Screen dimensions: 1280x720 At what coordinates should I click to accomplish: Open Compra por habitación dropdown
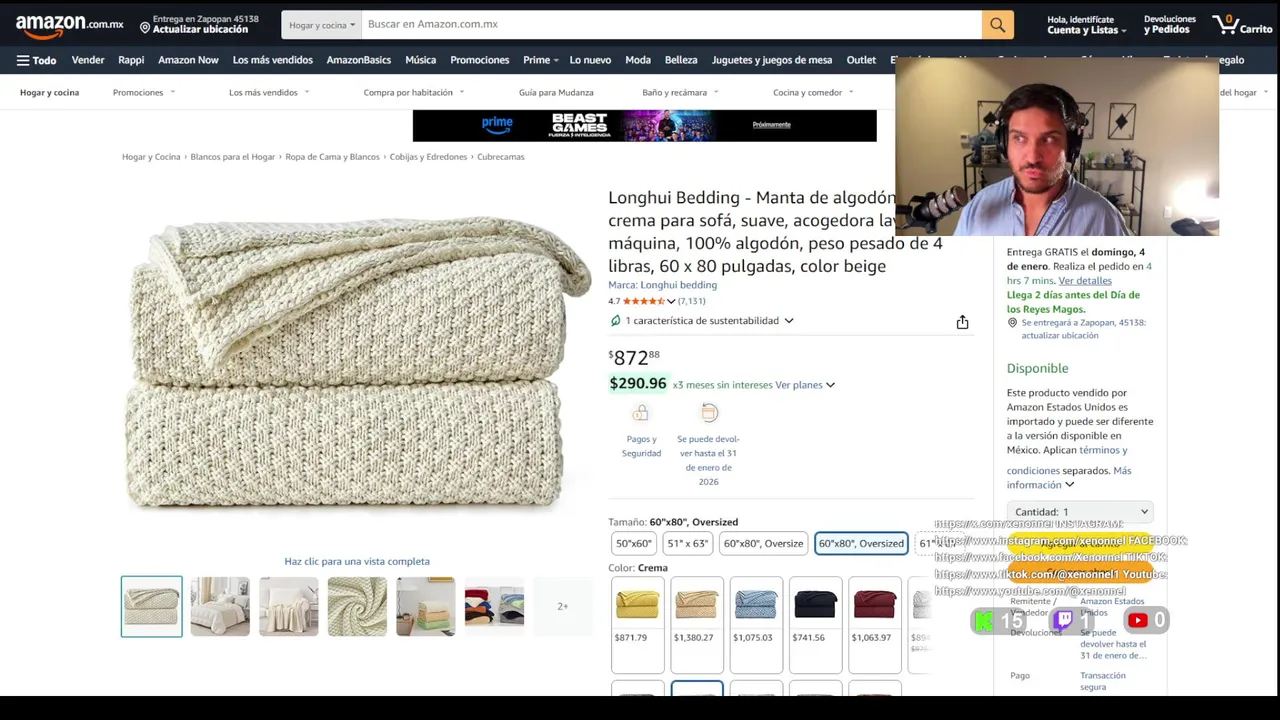[413, 92]
